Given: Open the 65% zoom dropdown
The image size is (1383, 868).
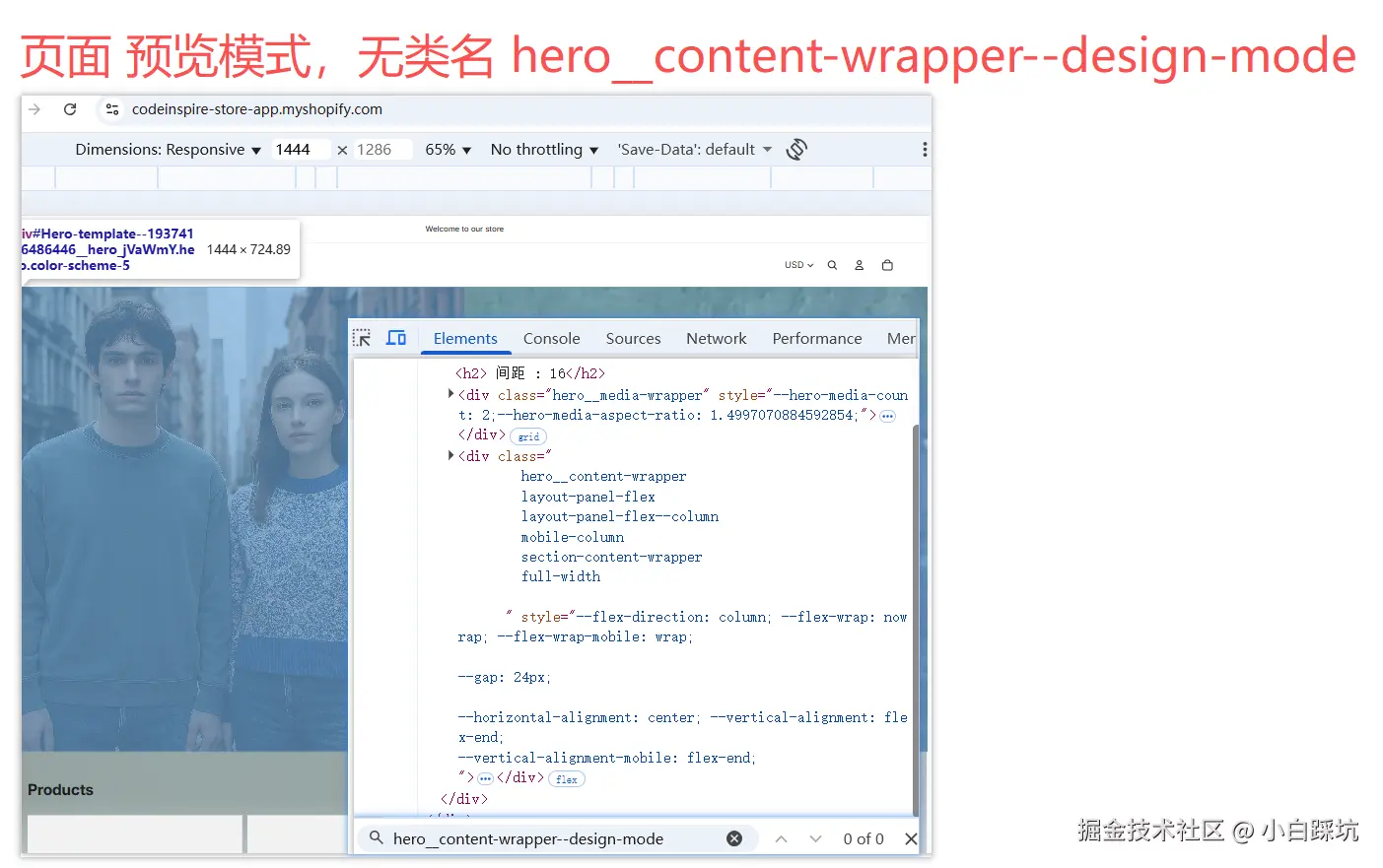Looking at the screenshot, I should point(449,150).
